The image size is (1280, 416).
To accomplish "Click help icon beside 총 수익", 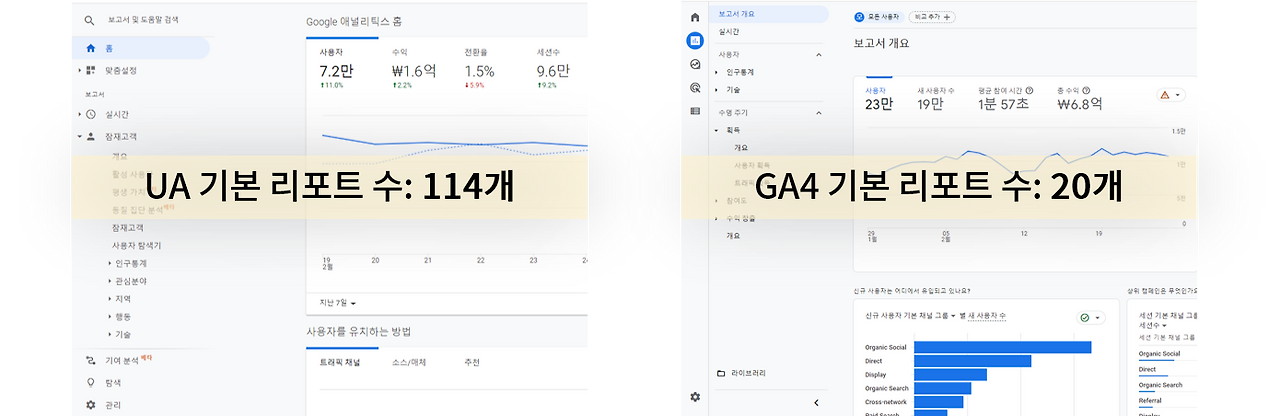I will pos(1086,90).
